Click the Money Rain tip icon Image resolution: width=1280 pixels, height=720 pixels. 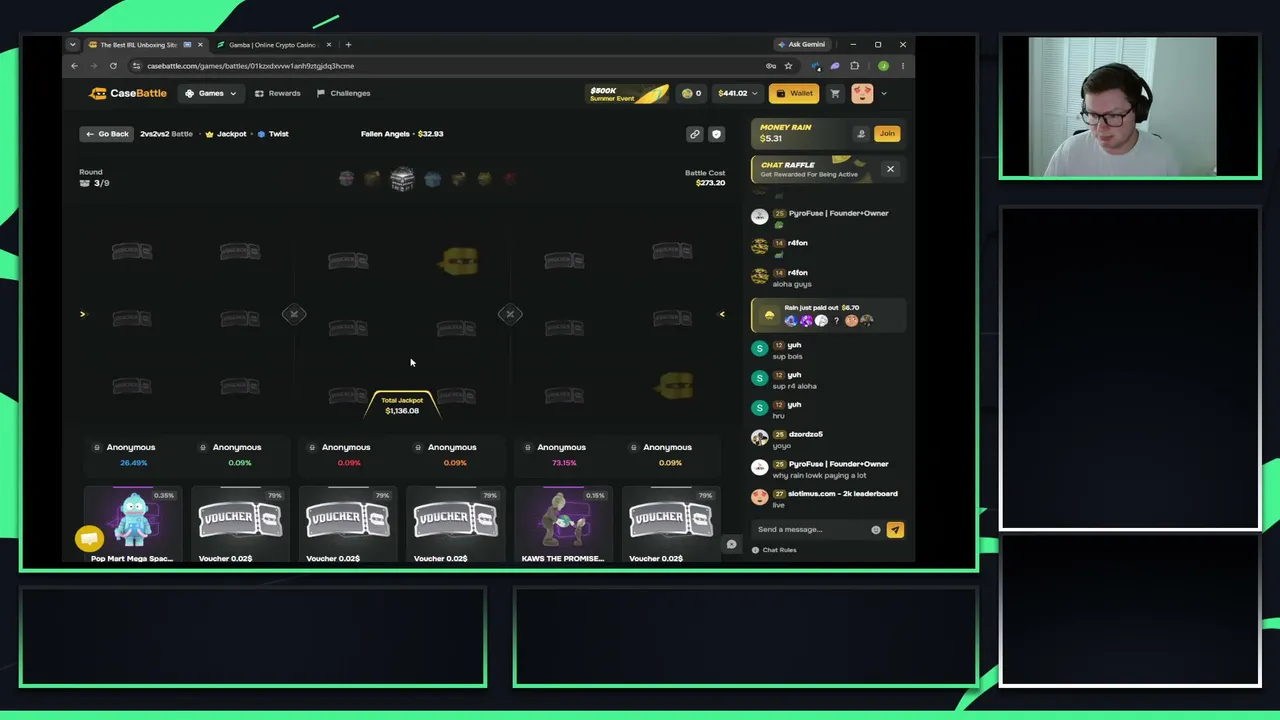(x=861, y=133)
